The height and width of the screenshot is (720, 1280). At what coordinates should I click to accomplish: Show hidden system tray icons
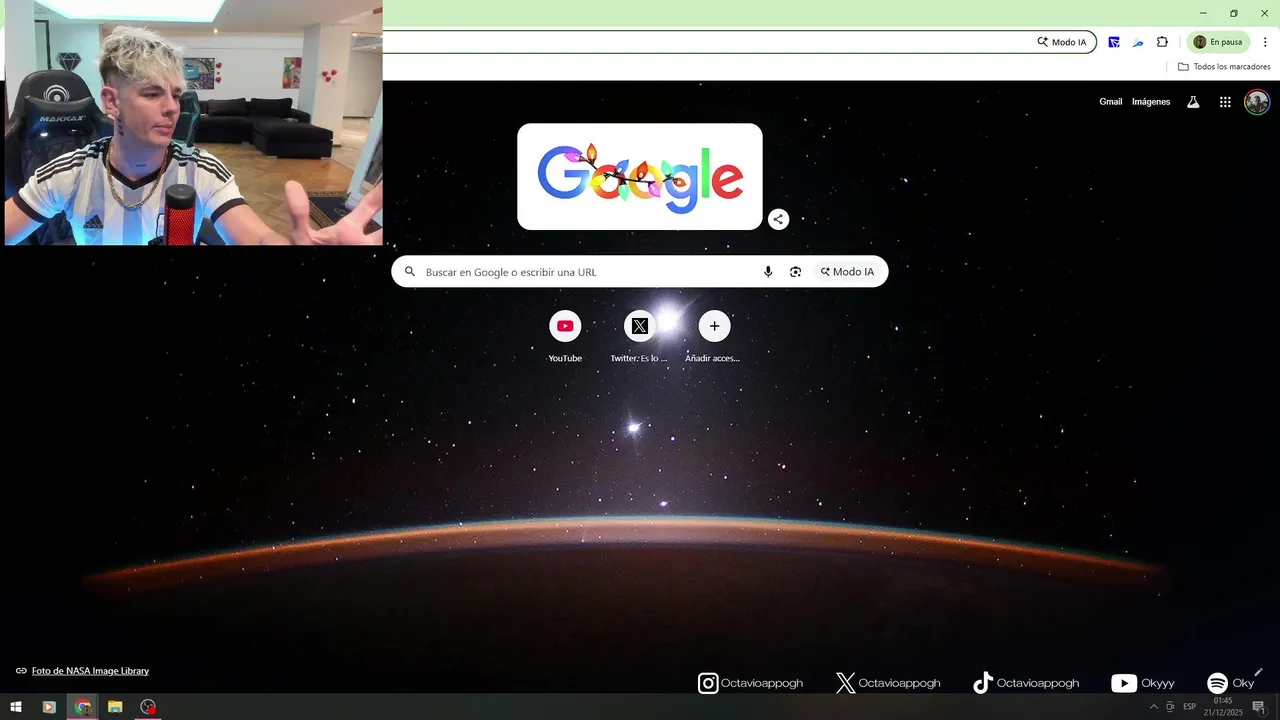(x=1153, y=707)
